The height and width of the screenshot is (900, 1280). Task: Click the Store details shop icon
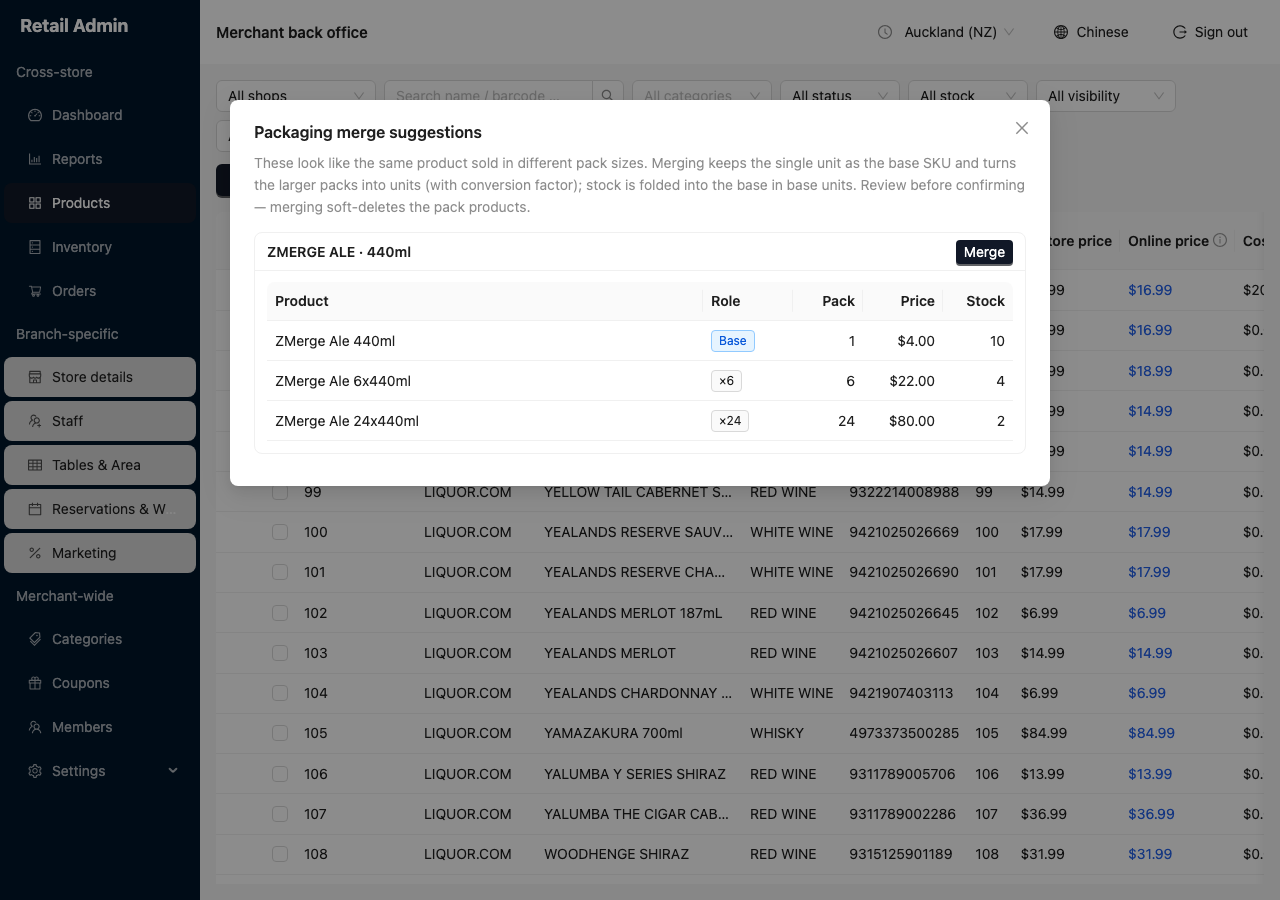point(35,377)
